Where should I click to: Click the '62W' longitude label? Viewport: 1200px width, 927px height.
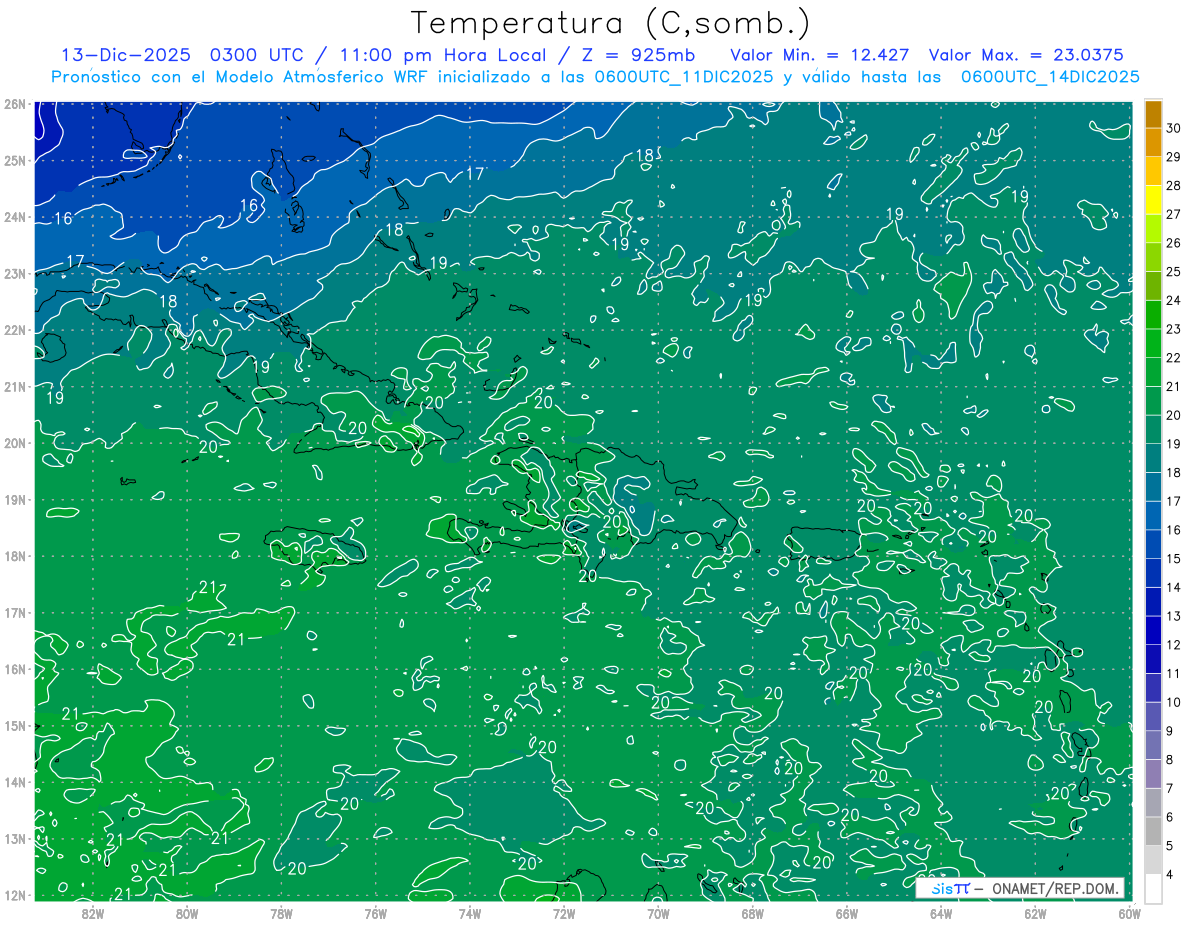pos(1036,914)
